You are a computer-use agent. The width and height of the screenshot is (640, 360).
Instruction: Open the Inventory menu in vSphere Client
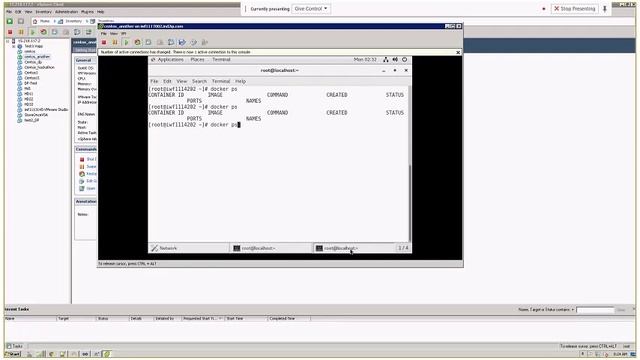tap(44, 12)
